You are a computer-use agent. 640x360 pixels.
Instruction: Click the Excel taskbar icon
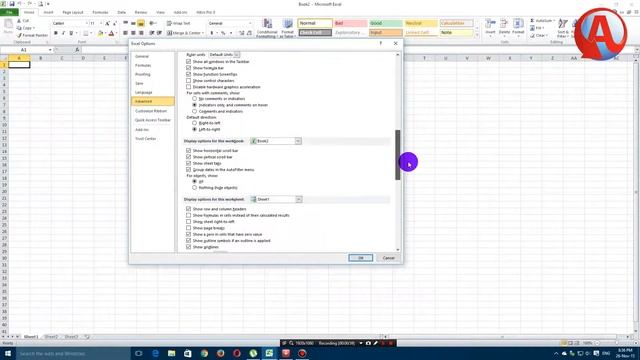coord(269,353)
